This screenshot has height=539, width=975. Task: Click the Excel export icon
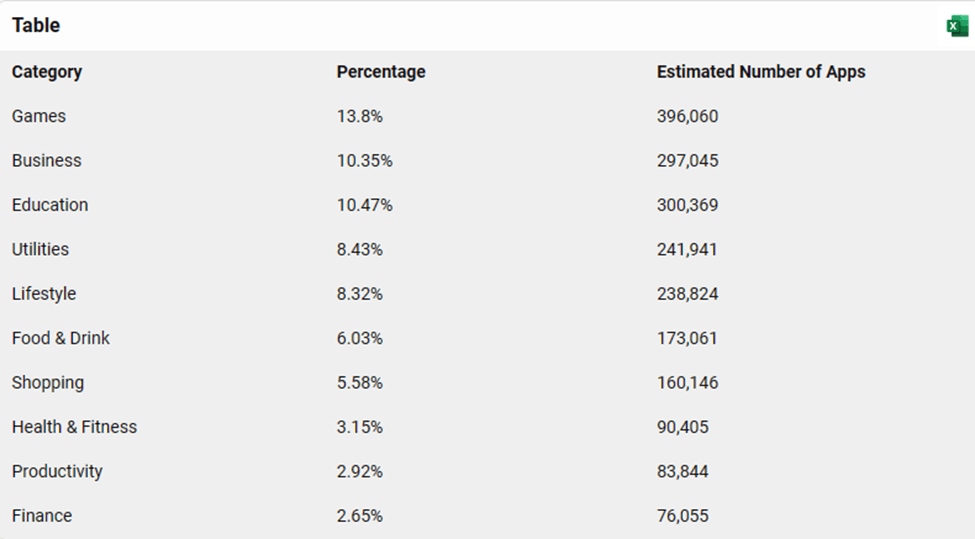click(x=957, y=26)
